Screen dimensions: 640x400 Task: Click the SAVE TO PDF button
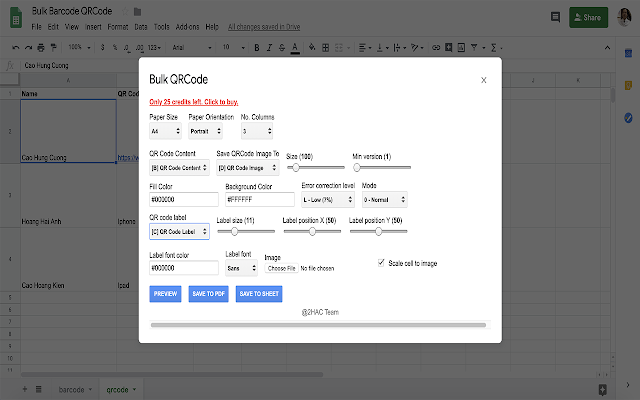[x=209, y=294]
